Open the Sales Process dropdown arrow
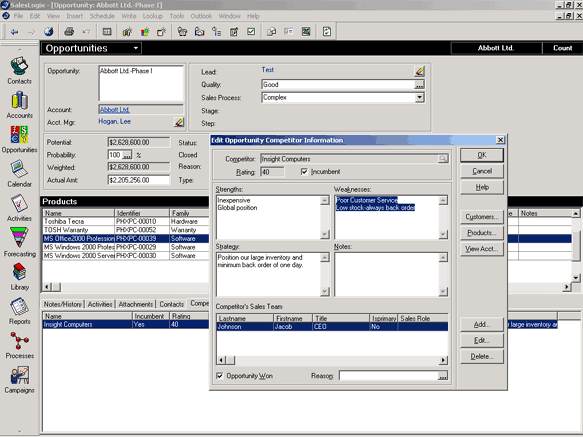Image resolution: width=583 pixels, height=437 pixels. click(419, 97)
